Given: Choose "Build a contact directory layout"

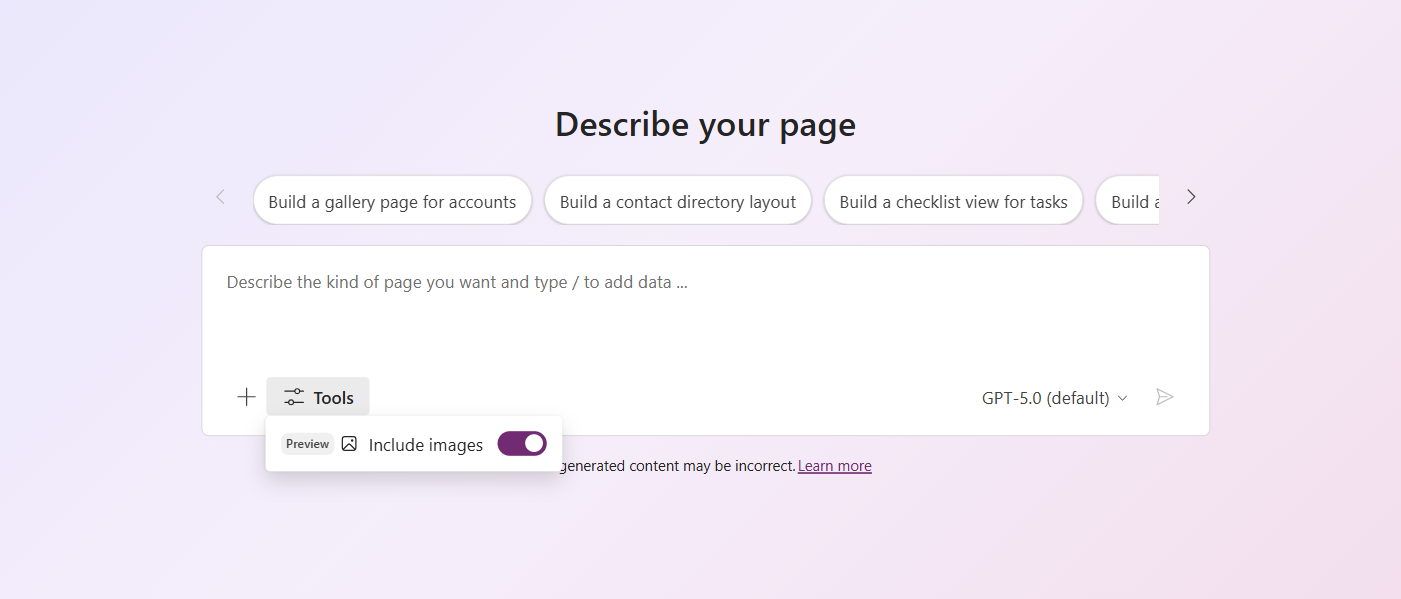Looking at the screenshot, I should pyautogui.click(x=677, y=200).
